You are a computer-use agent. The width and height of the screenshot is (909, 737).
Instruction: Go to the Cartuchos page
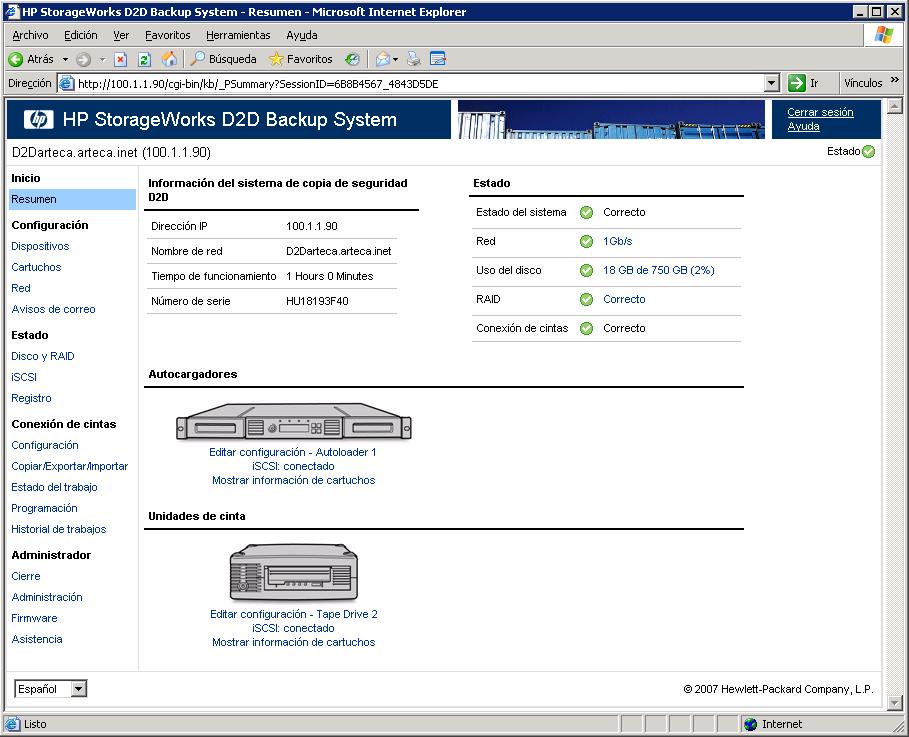point(36,267)
